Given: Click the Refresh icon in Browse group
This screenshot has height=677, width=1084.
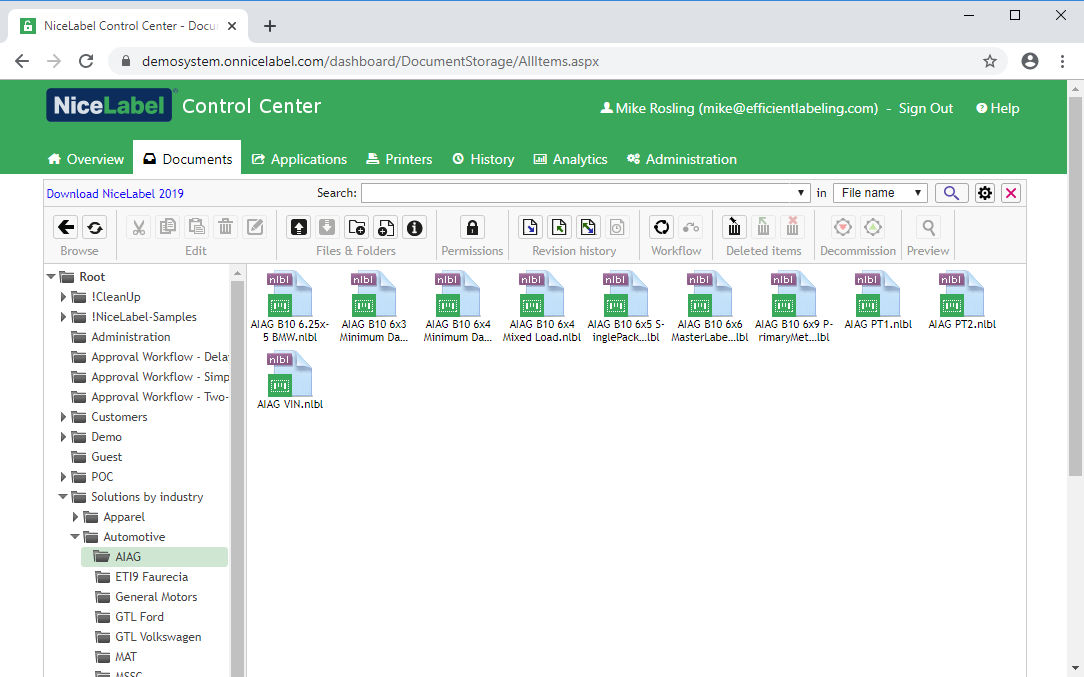Looking at the screenshot, I should [x=94, y=227].
